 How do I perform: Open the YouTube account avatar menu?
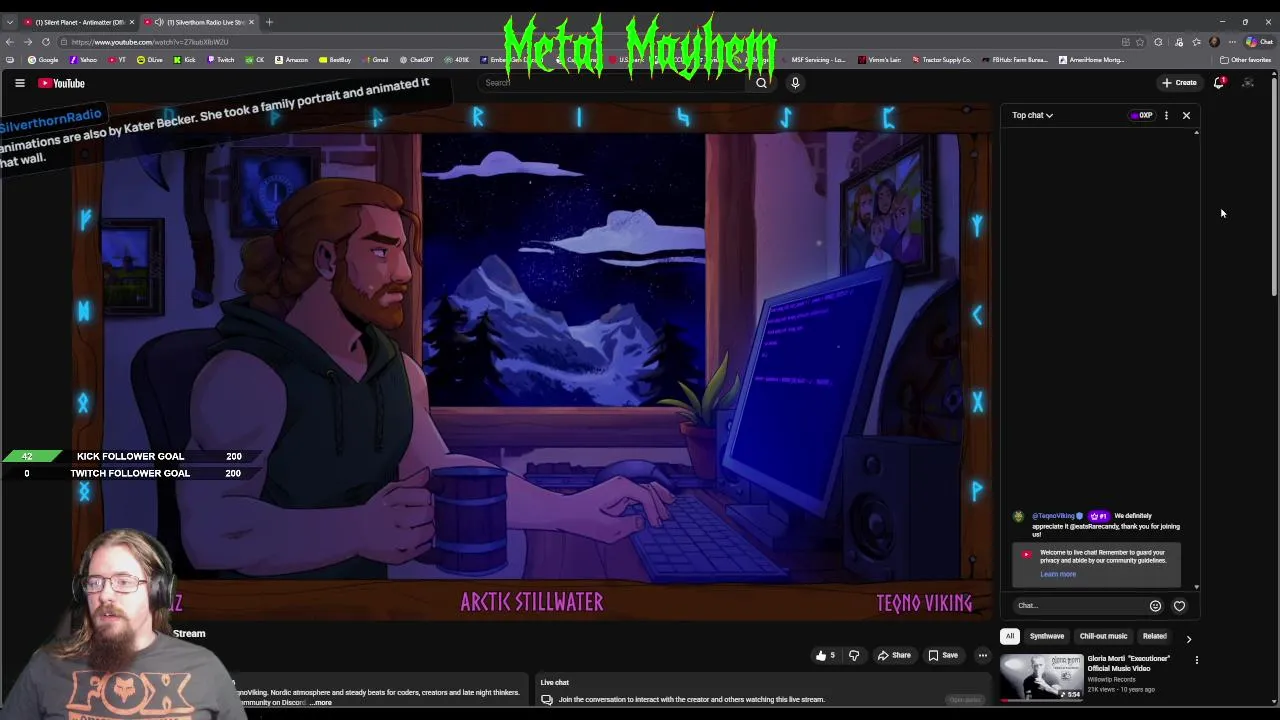[x=1248, y=83]
